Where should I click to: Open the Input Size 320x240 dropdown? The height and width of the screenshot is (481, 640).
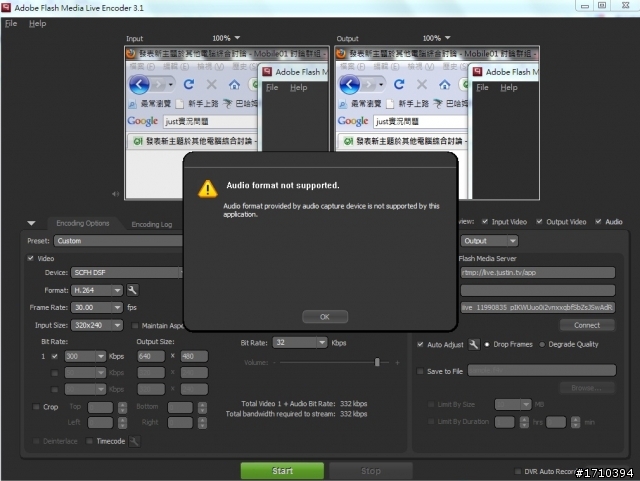coord(97,325)
